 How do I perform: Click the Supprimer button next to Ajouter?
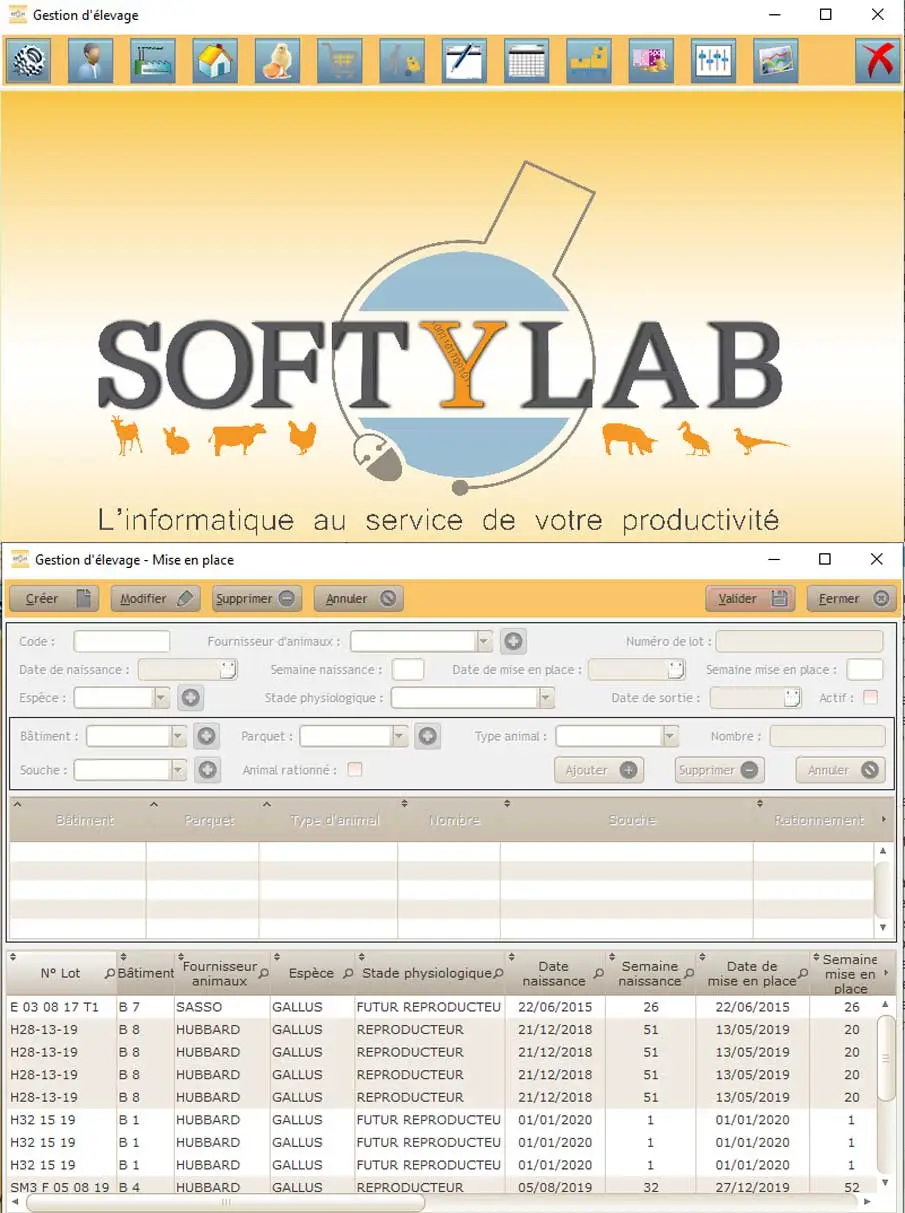720,770
